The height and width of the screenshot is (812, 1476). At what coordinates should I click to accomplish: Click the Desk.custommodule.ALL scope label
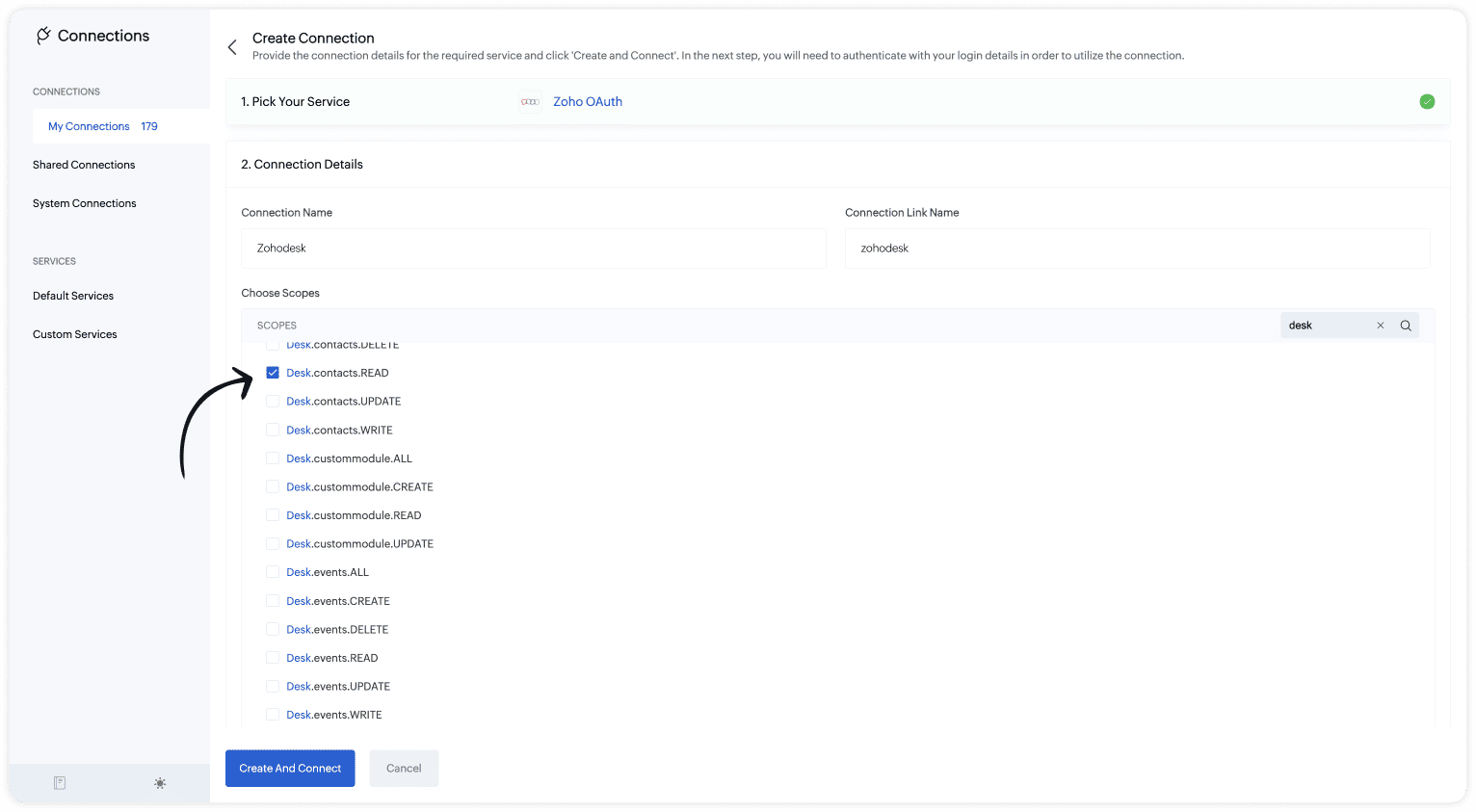click(x=349, y=458)
